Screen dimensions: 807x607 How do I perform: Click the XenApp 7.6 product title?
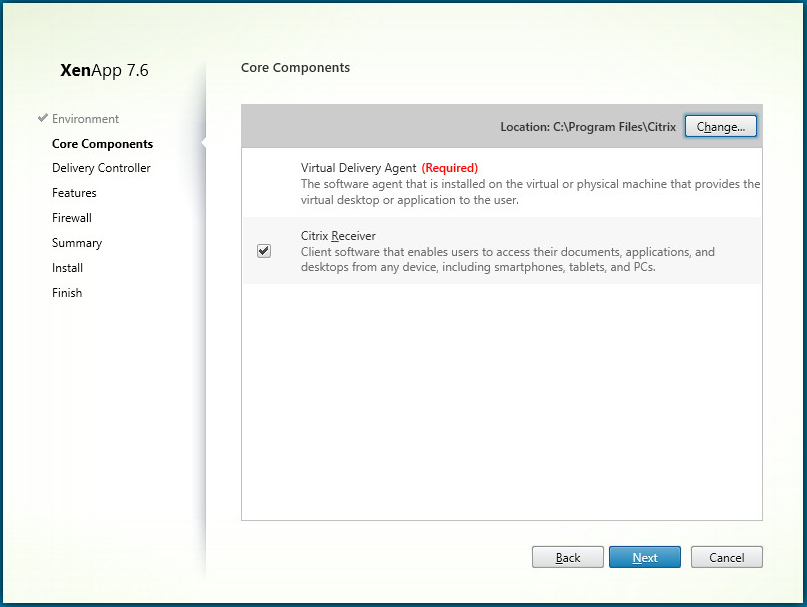[104, 70]
